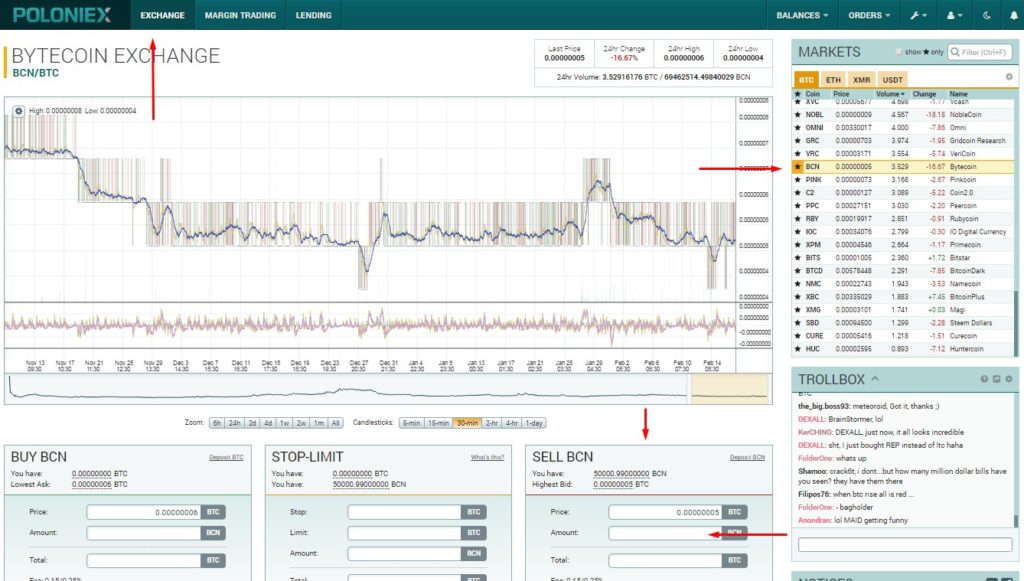This screenshot has height=581, width=1024.
Task: Expand the Orders dropdown
Action: (x=869, y=15)
